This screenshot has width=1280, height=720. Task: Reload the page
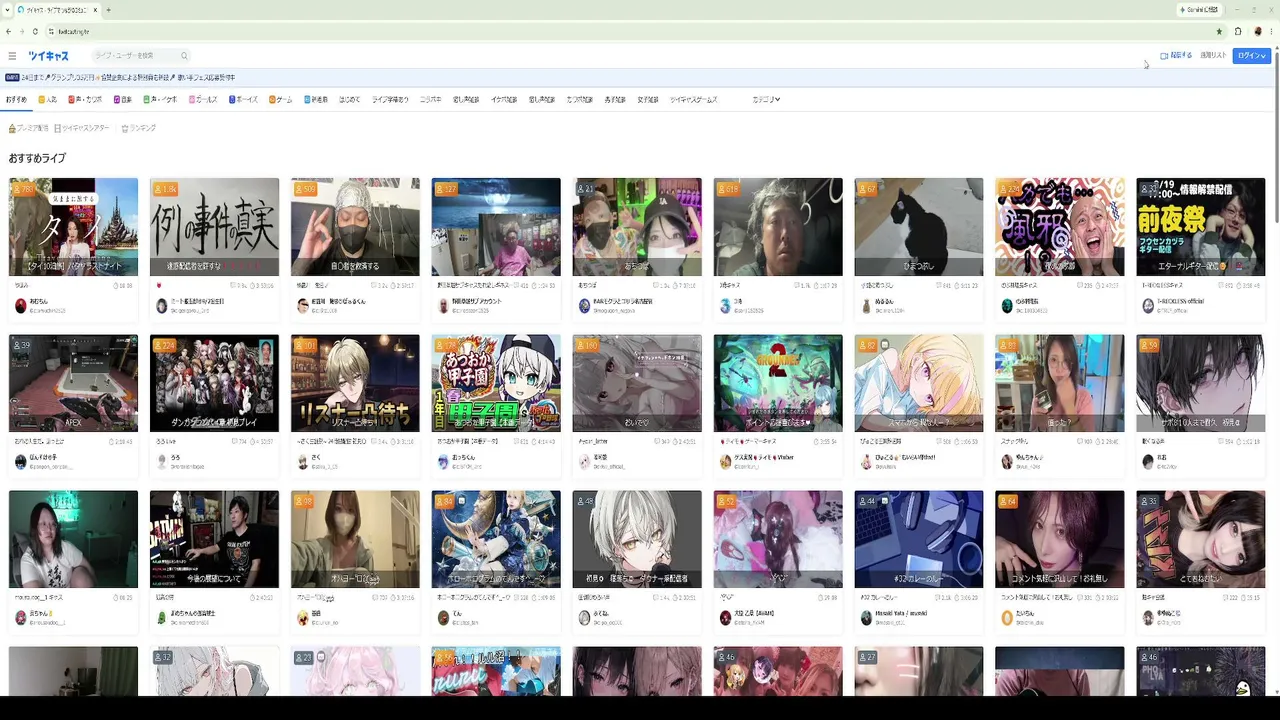coord(37,31)
